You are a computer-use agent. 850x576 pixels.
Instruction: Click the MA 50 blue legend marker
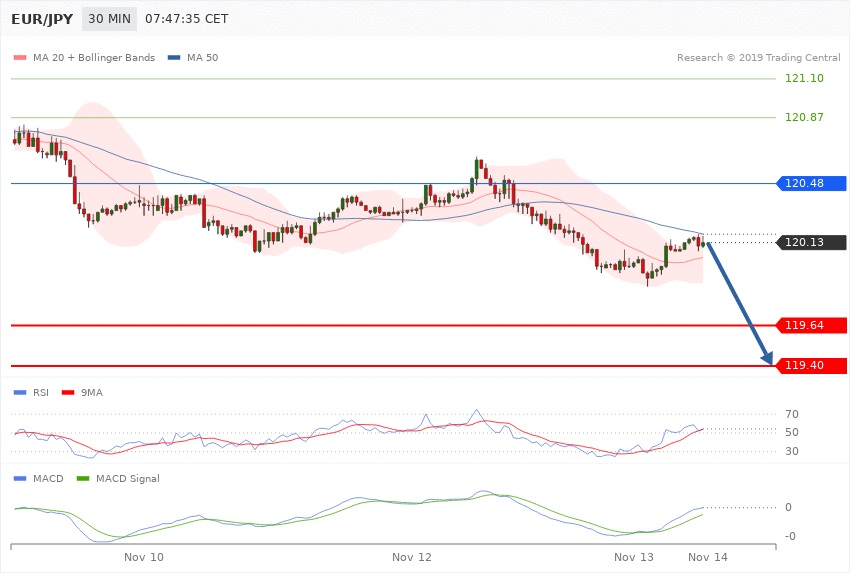click(x=174, y=57)
